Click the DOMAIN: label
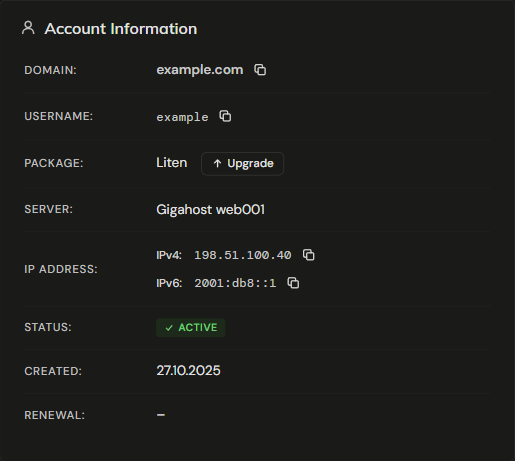The width and height of the screenshot is (515, 461). (50, 70)
